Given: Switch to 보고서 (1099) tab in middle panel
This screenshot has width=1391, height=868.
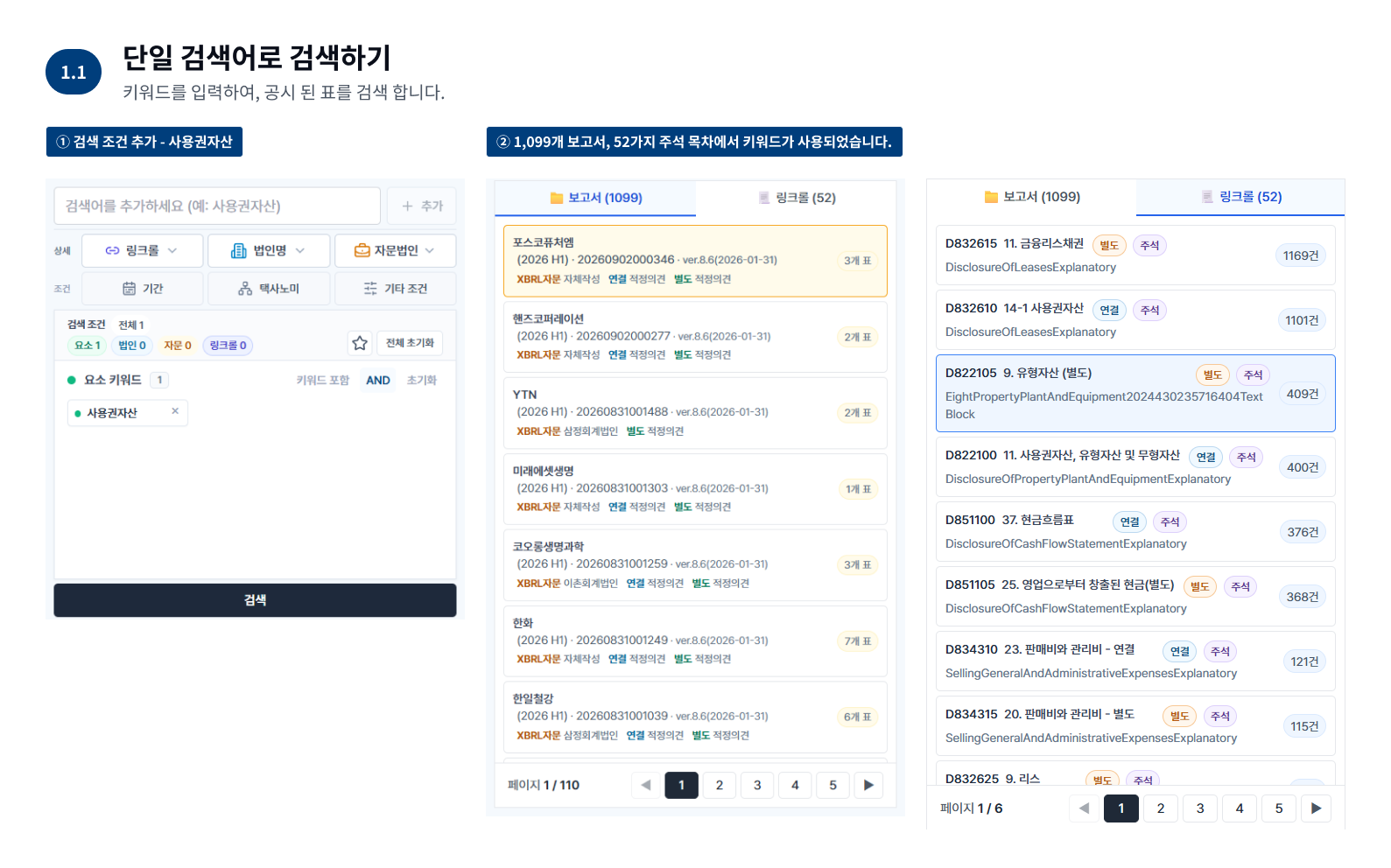Looking at the screenshot, I should (595, 198).
